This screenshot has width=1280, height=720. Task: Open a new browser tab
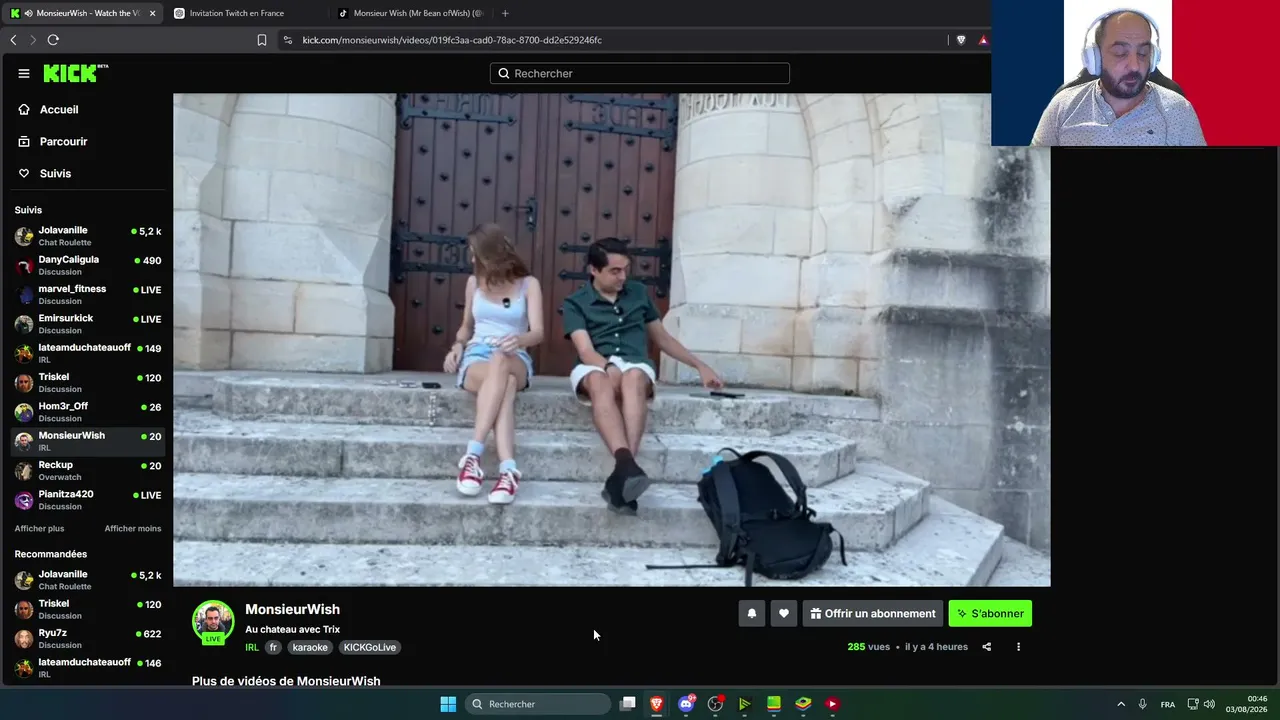coord(505,13)
